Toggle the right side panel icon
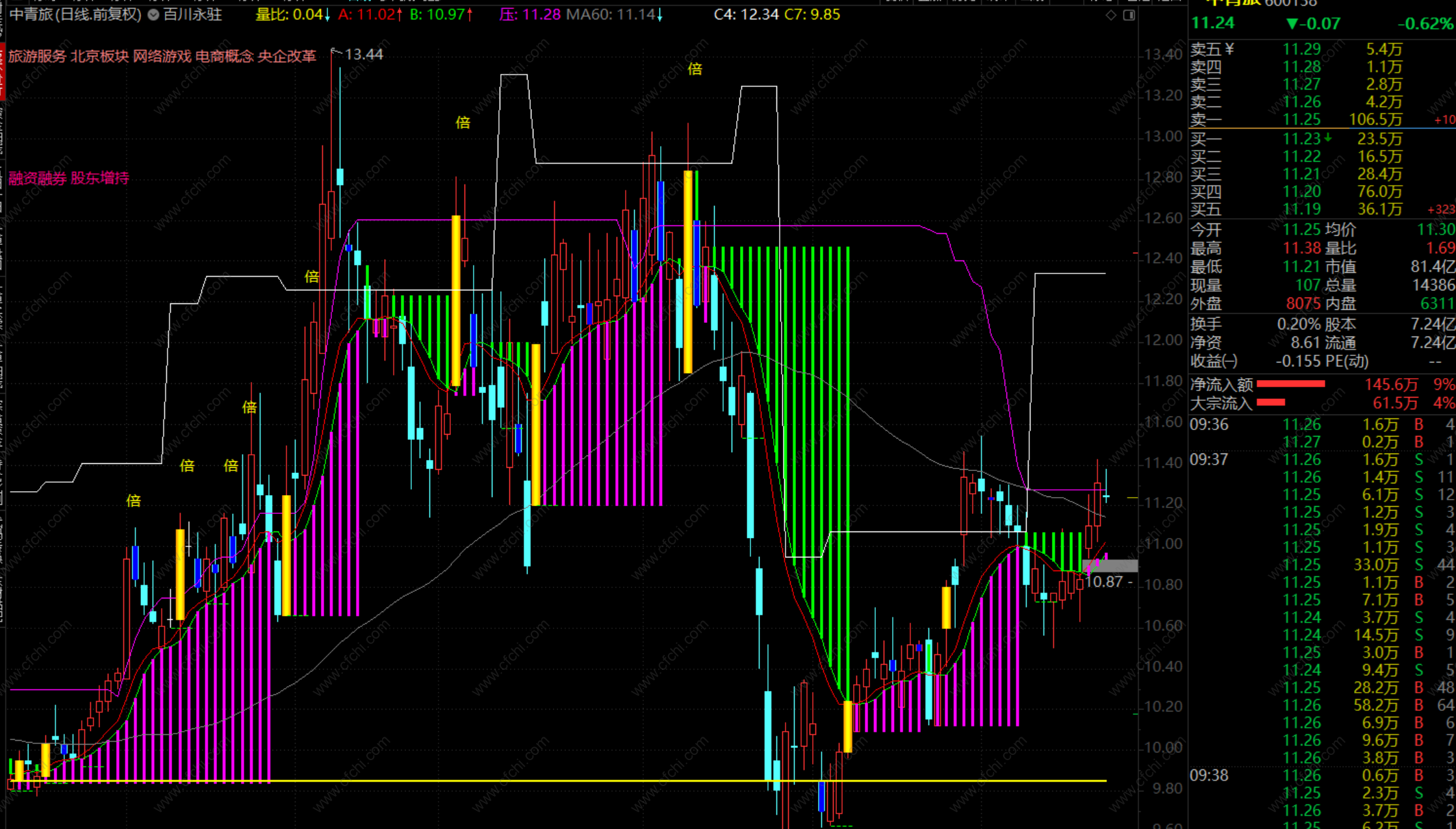1456x829 pixels. 1129,15
